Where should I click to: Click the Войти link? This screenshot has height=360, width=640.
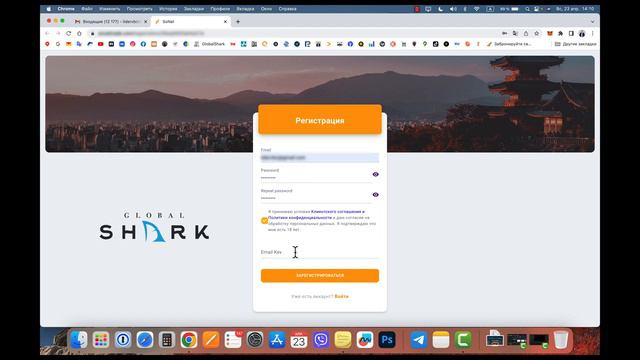(x=342, y=296)
